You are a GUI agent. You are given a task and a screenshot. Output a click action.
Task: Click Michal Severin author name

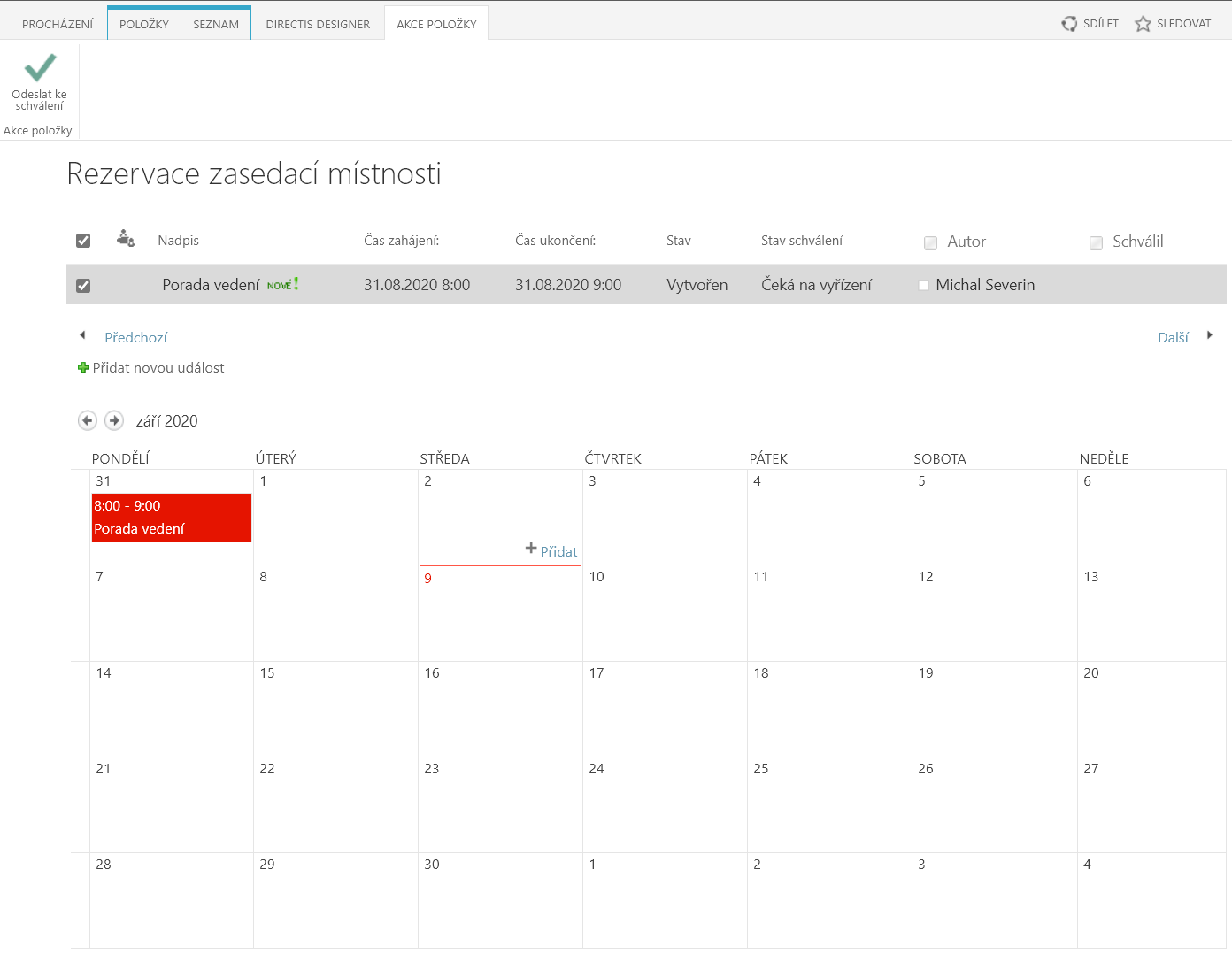pyautogui.click(x=985, y=285)
